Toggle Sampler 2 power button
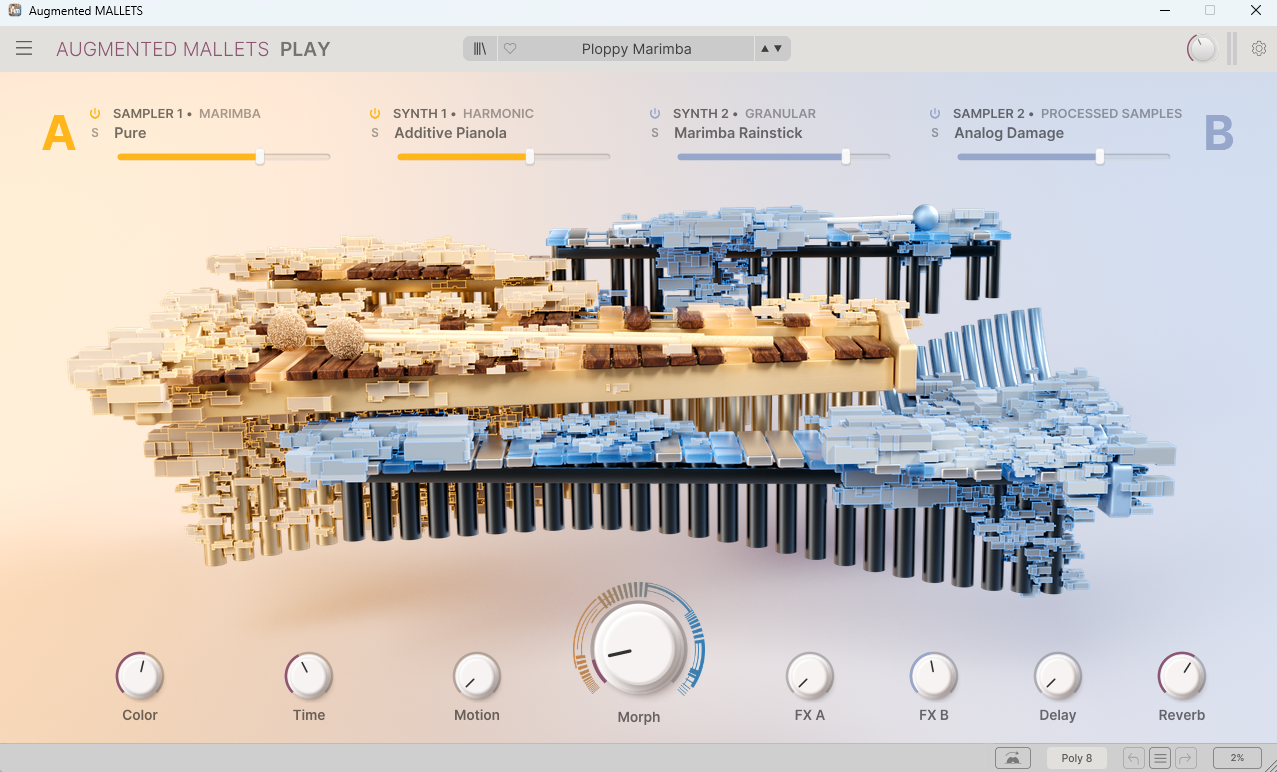Image resolution: width=1277 pixels, height=772 pixels. 935,114
